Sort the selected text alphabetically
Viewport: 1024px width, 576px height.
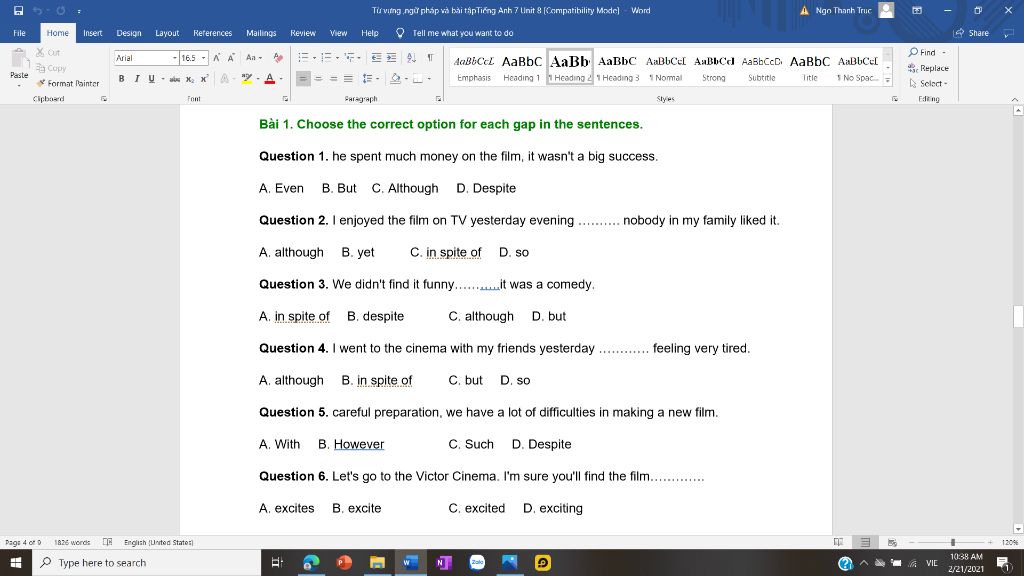point(411,57)
